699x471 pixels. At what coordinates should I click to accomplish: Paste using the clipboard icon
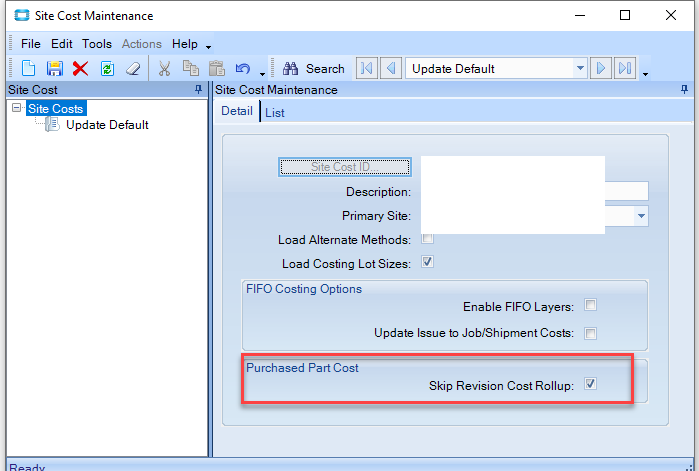[217, 68]
